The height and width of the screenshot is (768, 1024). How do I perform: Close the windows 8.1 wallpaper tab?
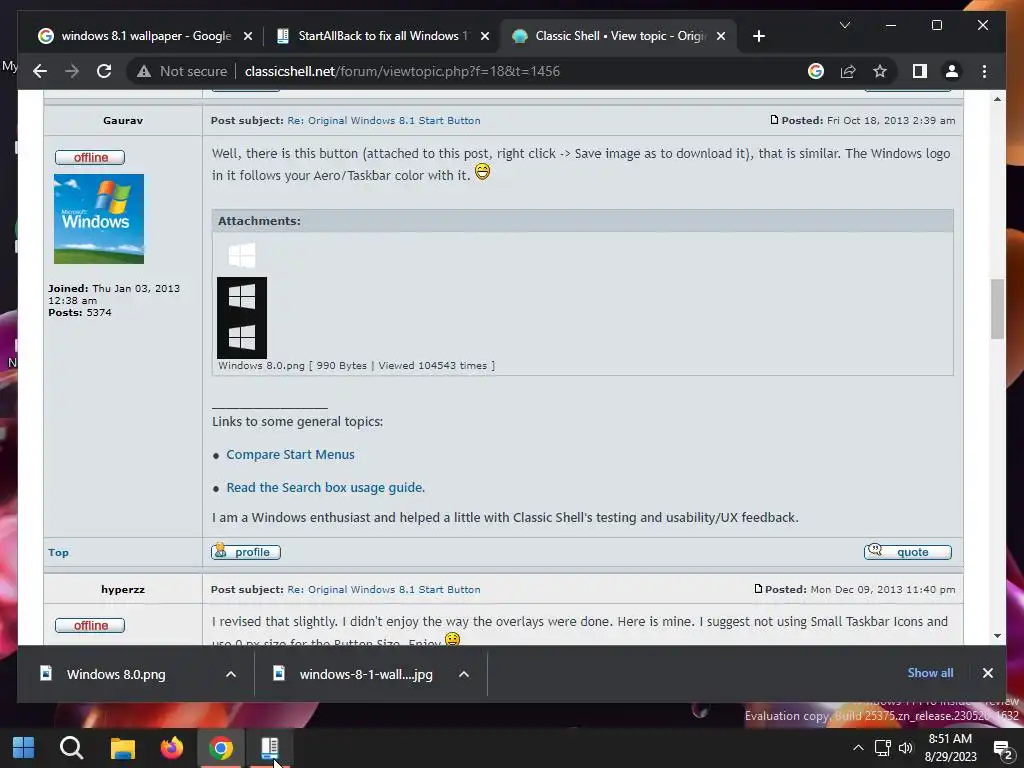[248, 37]
